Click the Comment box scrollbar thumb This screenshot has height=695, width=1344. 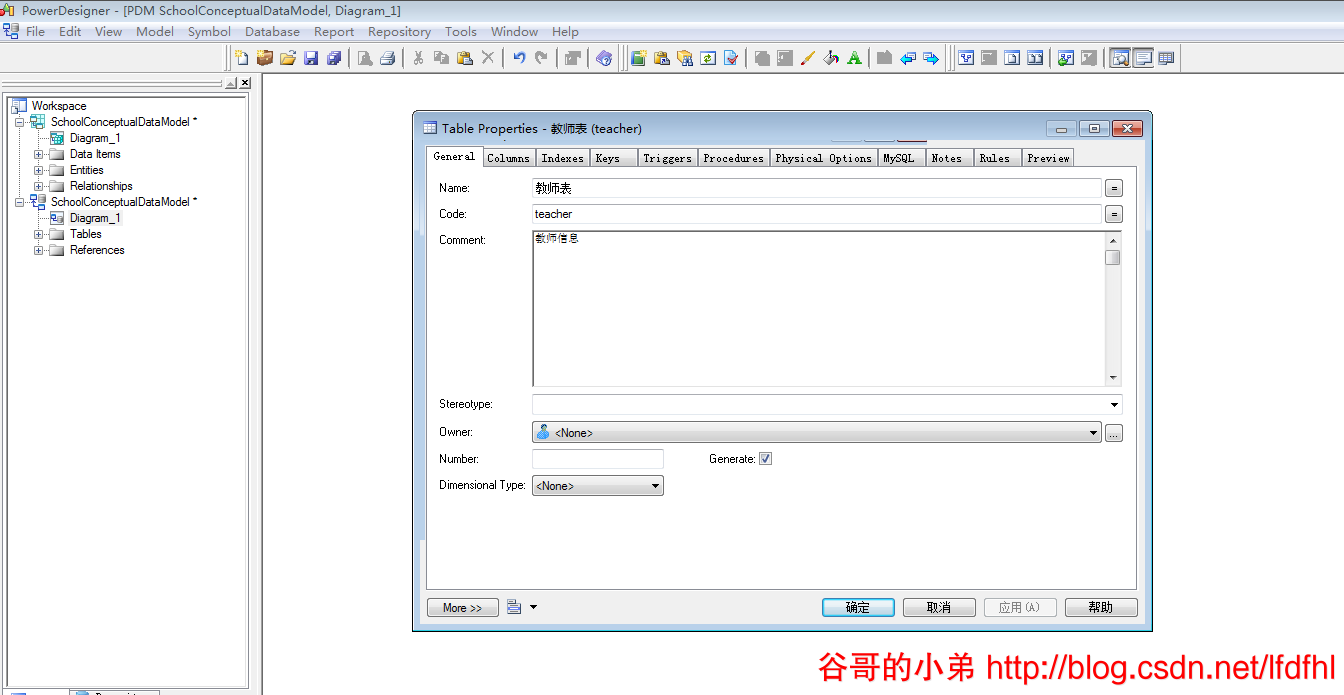pyautogui.click(x=1113, y=257)
